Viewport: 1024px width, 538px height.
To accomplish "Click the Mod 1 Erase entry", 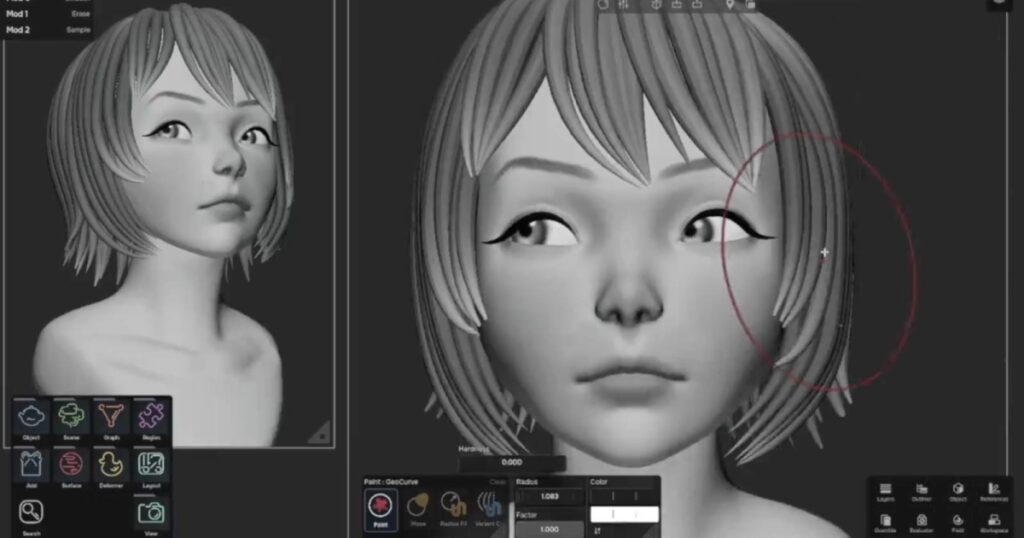I will tap(47, 14).
